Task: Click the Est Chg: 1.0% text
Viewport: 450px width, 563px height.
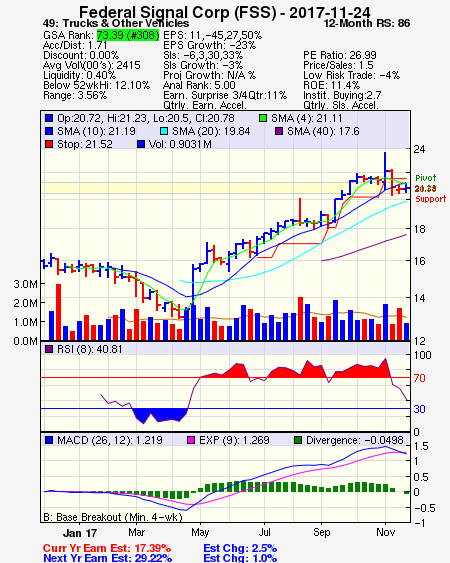Action: pos(240,558)
